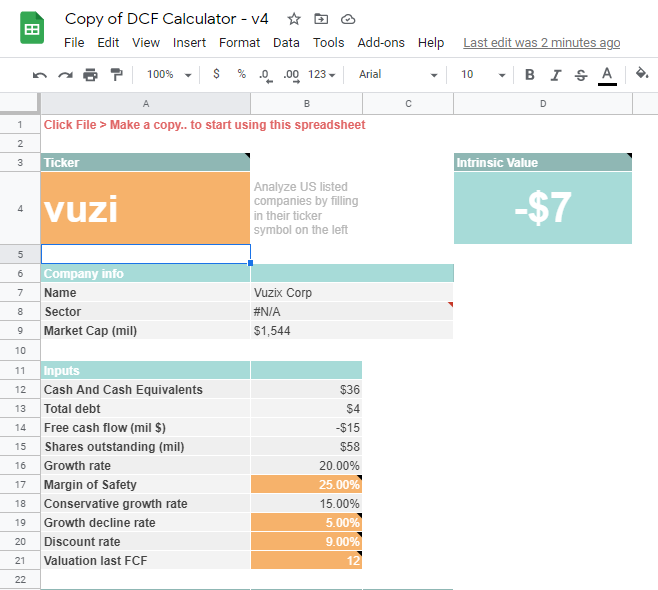Click the Ticker header cell

(146, 162)
